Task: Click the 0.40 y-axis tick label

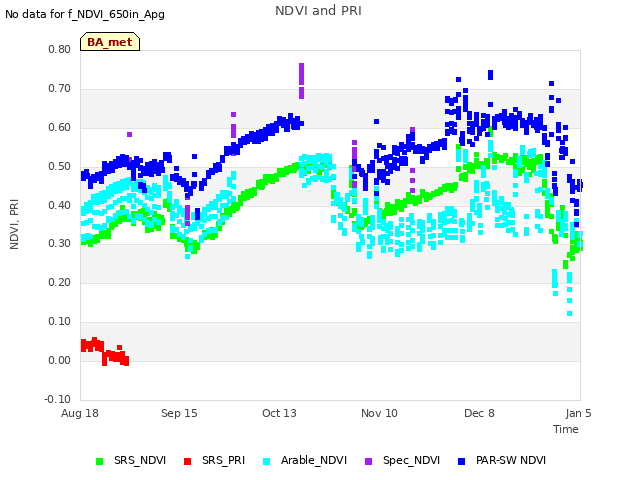Action: pyautogui.click(x=60, y=205)
